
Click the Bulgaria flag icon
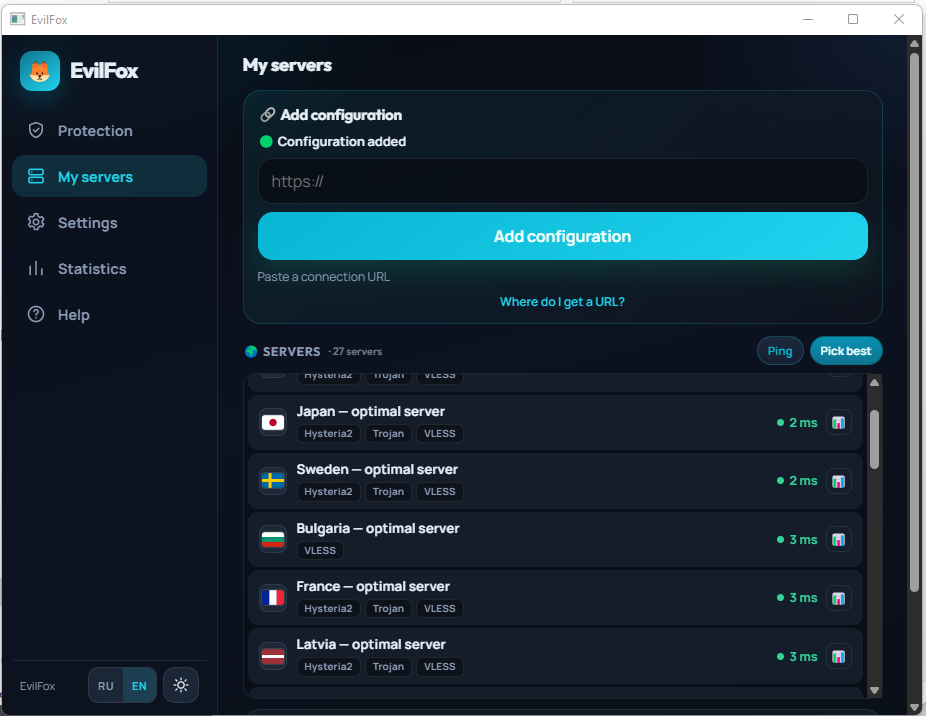pyautogui.click(x=273, y=539)
